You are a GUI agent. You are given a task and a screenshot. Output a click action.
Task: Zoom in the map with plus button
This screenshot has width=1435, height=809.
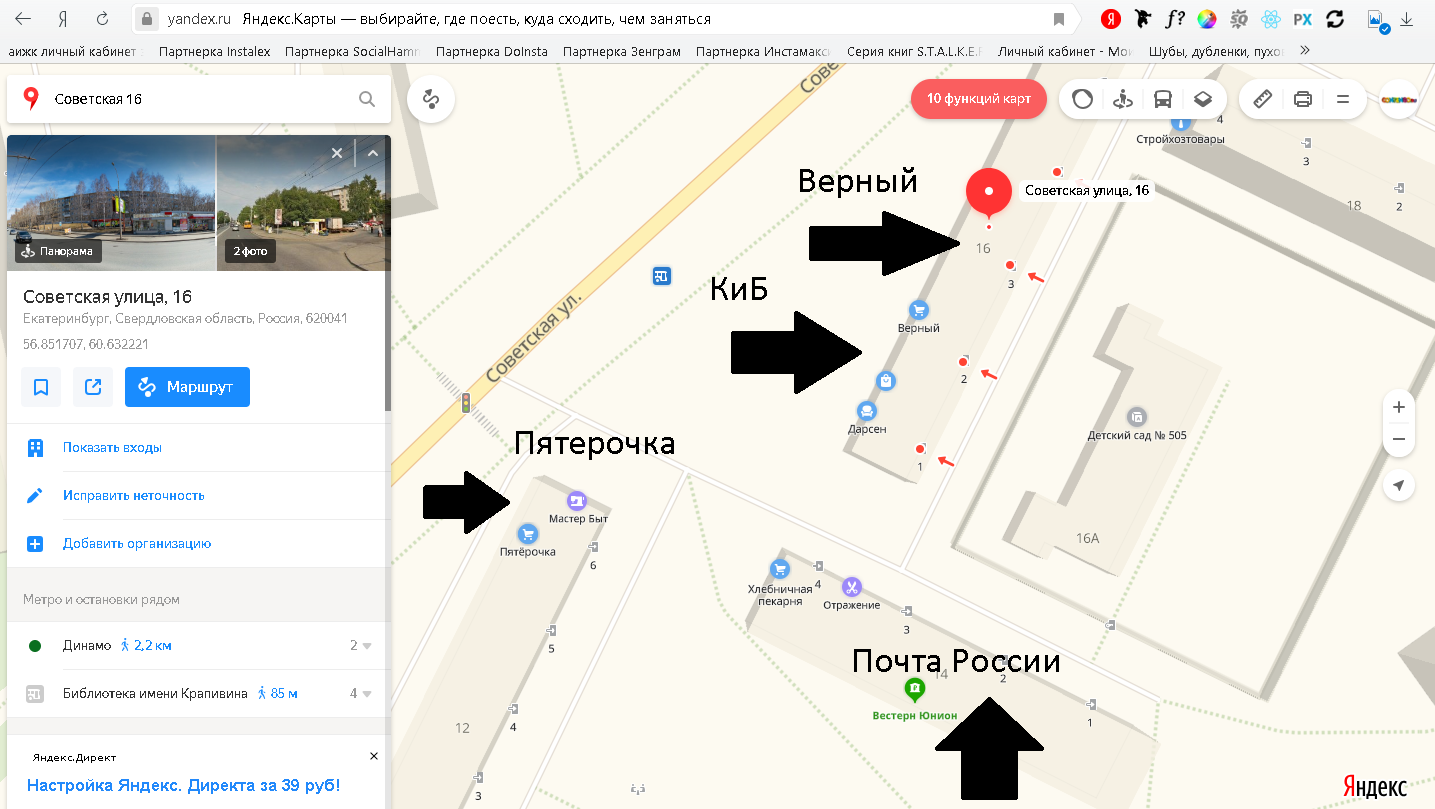click(1399, 407)
